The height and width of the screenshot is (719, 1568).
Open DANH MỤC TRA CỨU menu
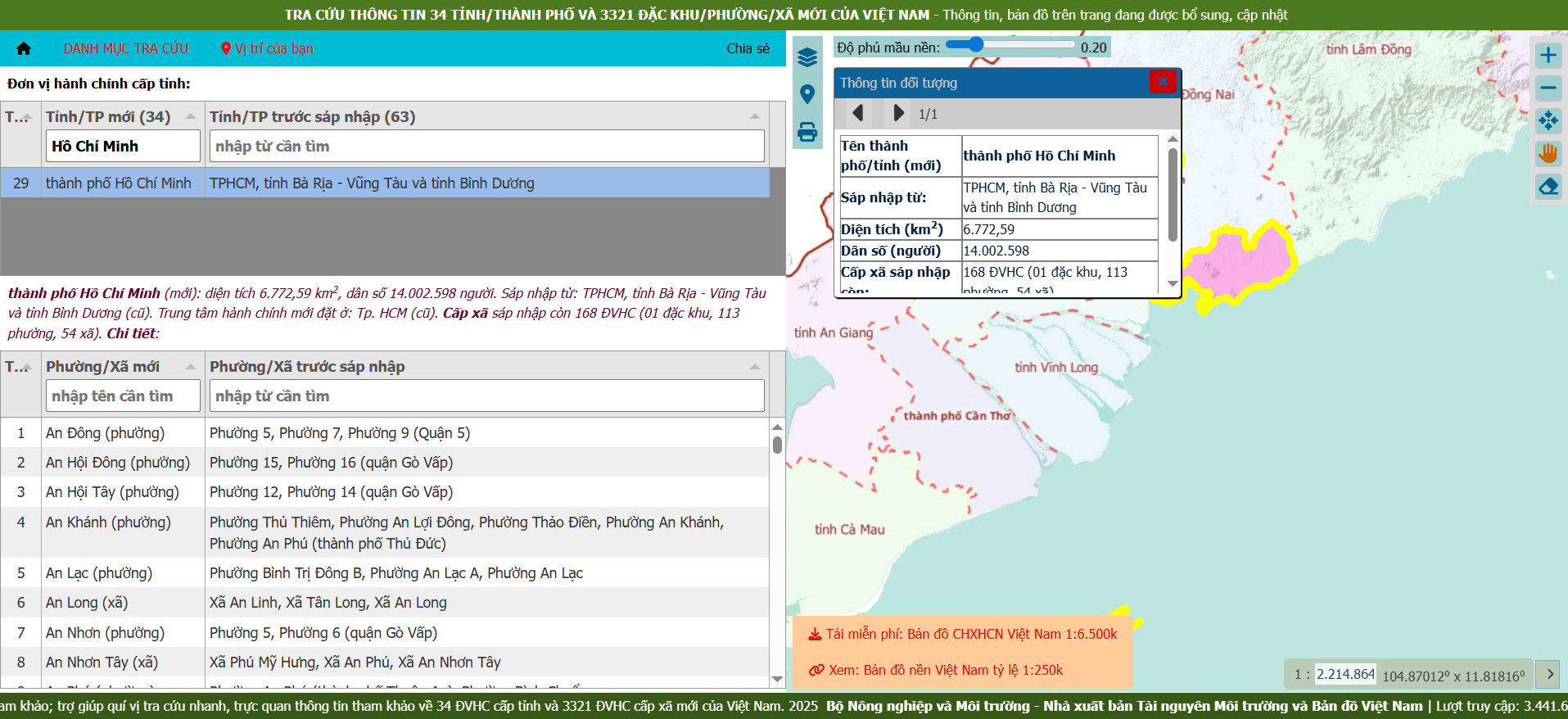[x=126, y=48]
